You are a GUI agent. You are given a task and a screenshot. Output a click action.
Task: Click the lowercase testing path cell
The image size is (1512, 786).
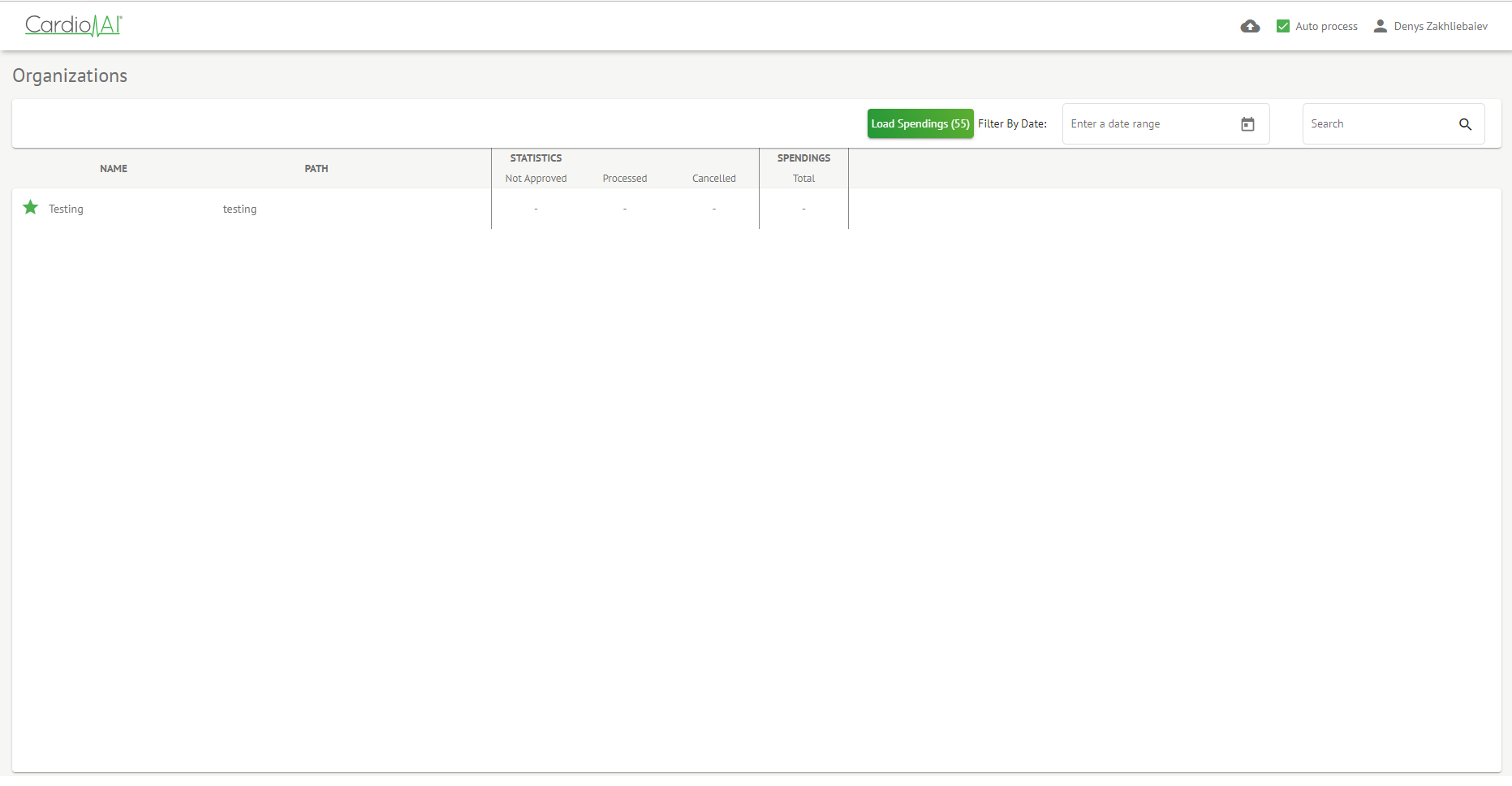(239, 209)
